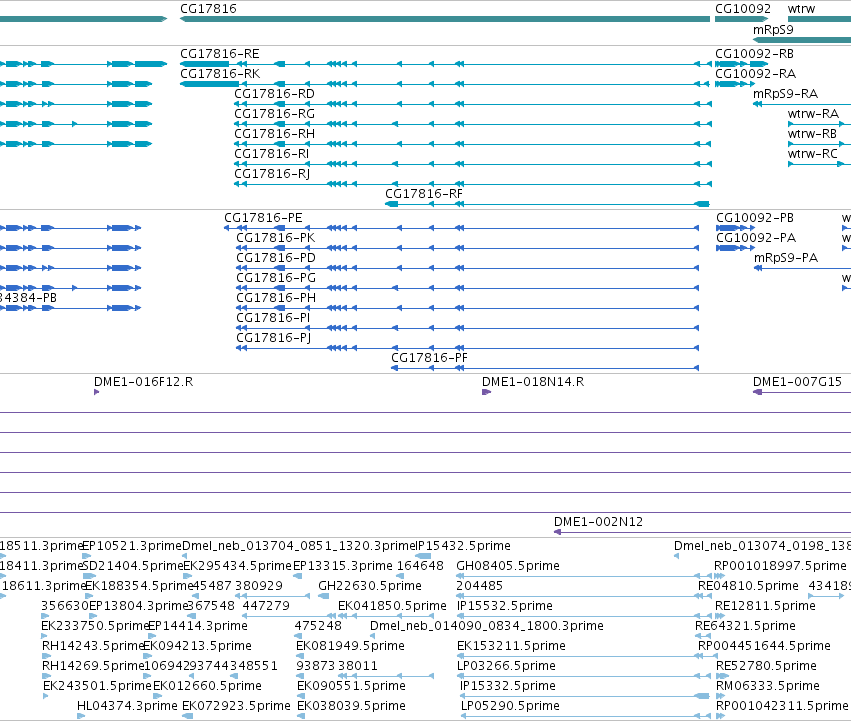Open the CG17816-PF protein label
Image resolution: width=851 pixels, height=721 pixels.
(x=429, y=358)
